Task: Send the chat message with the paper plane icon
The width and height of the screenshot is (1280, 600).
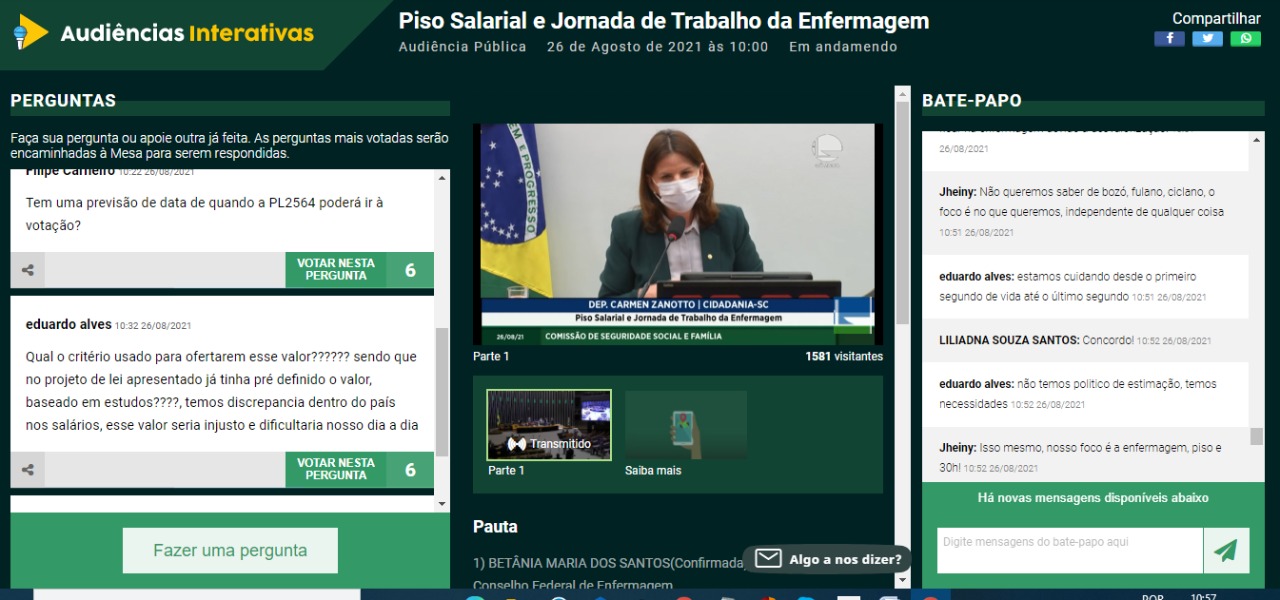Action: (1226, 550)
